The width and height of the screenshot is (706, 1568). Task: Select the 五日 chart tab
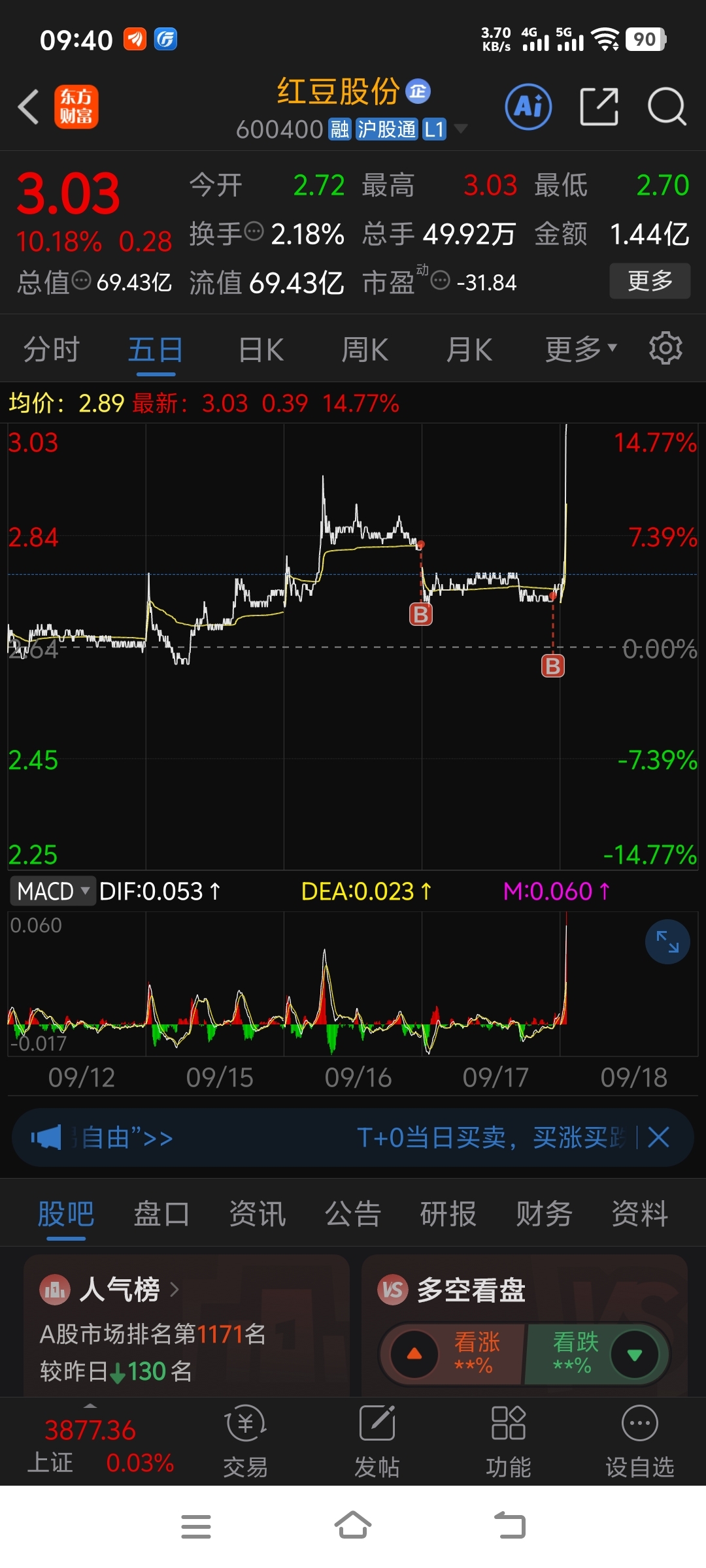point(156,350)
